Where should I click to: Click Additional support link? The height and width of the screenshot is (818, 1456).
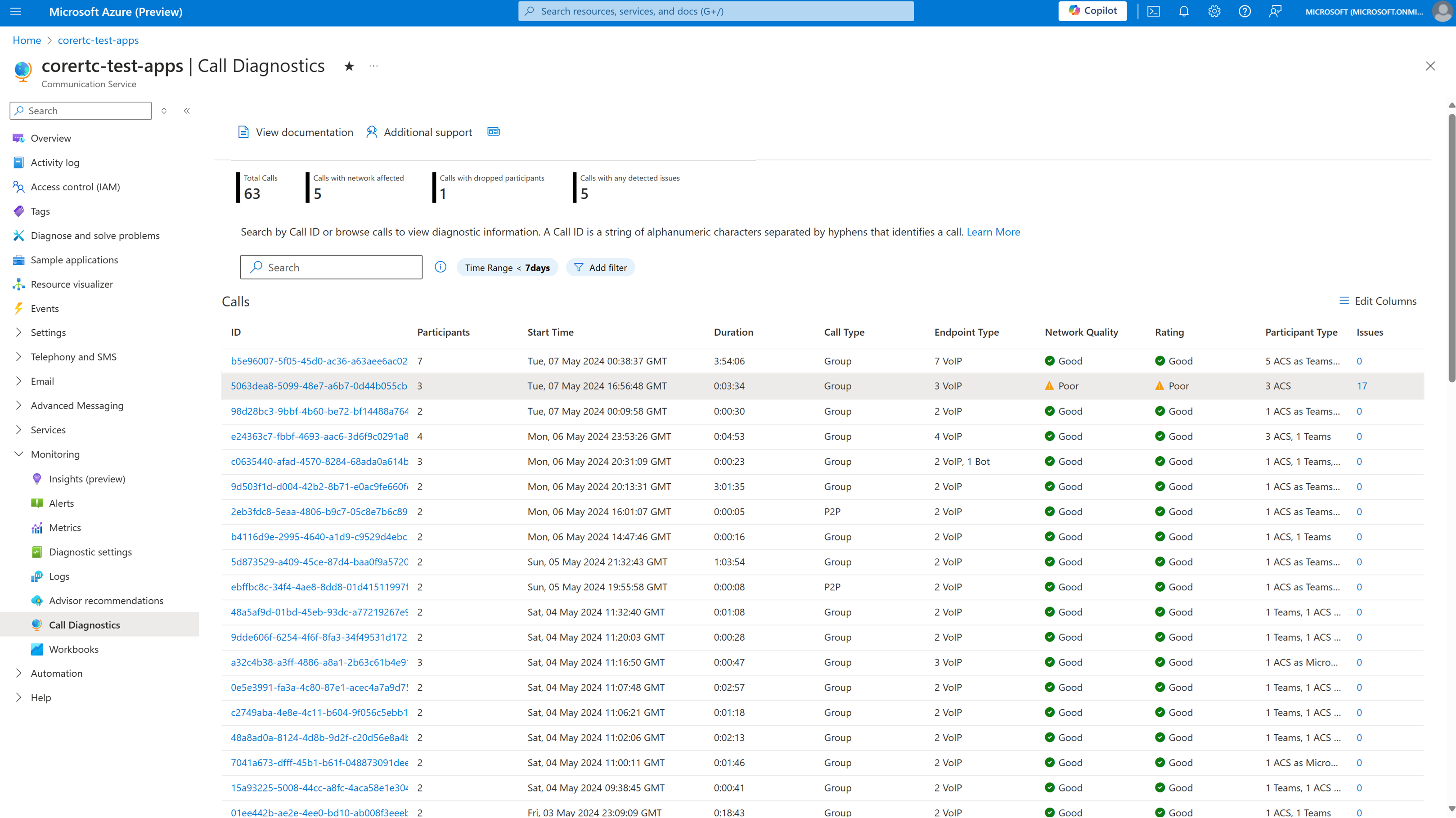click(419, 131)
